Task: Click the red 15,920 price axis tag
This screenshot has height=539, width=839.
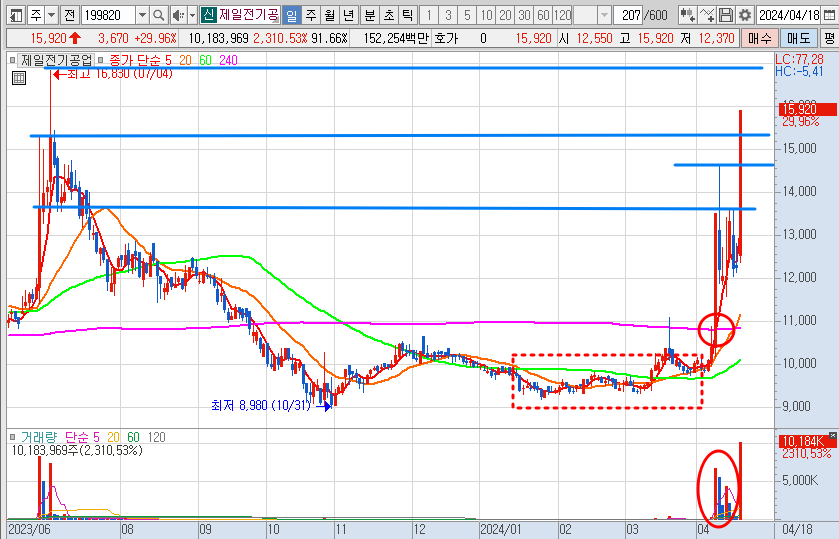Action: (807, 109)
